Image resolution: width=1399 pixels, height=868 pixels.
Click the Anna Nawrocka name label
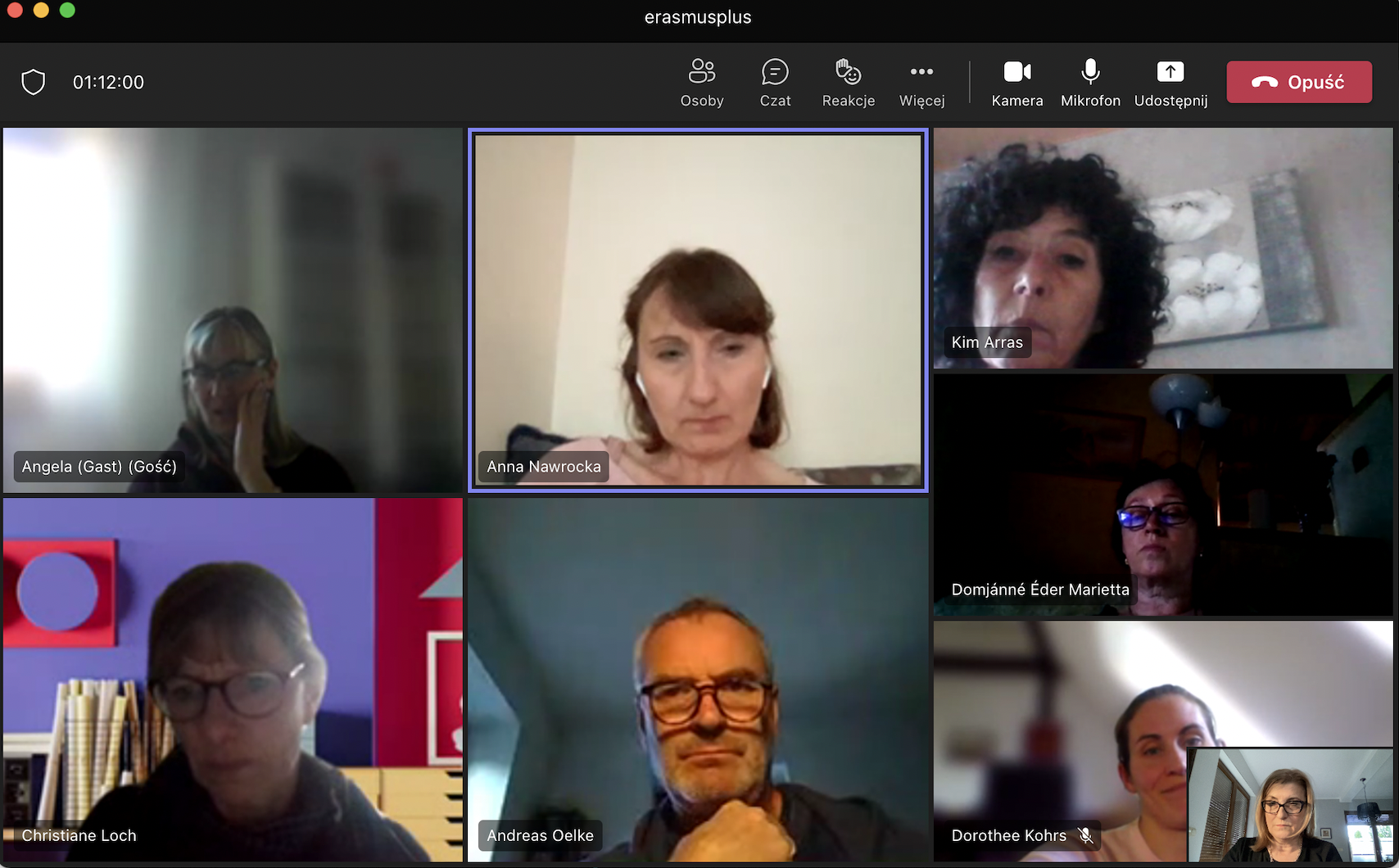(544, 467)
